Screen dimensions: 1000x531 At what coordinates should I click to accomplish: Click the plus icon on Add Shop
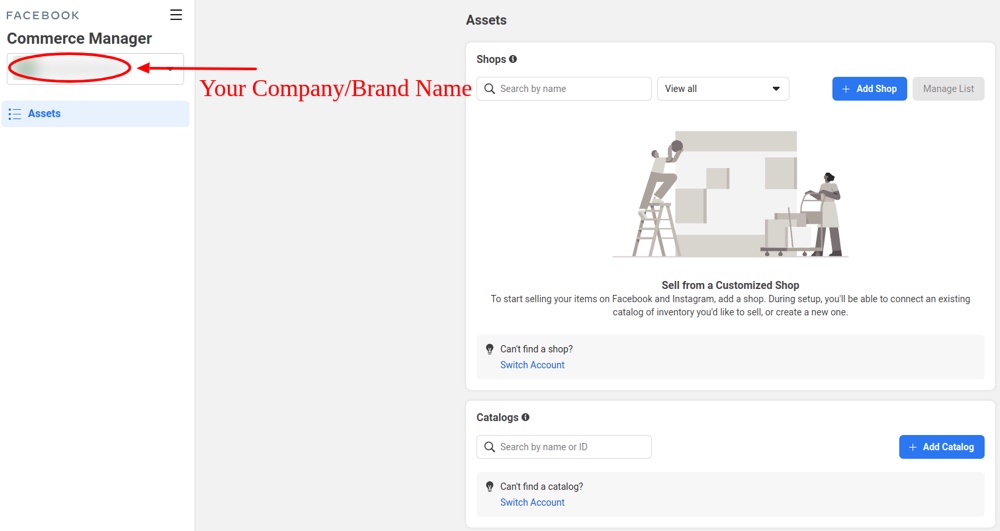pos(845,89)
